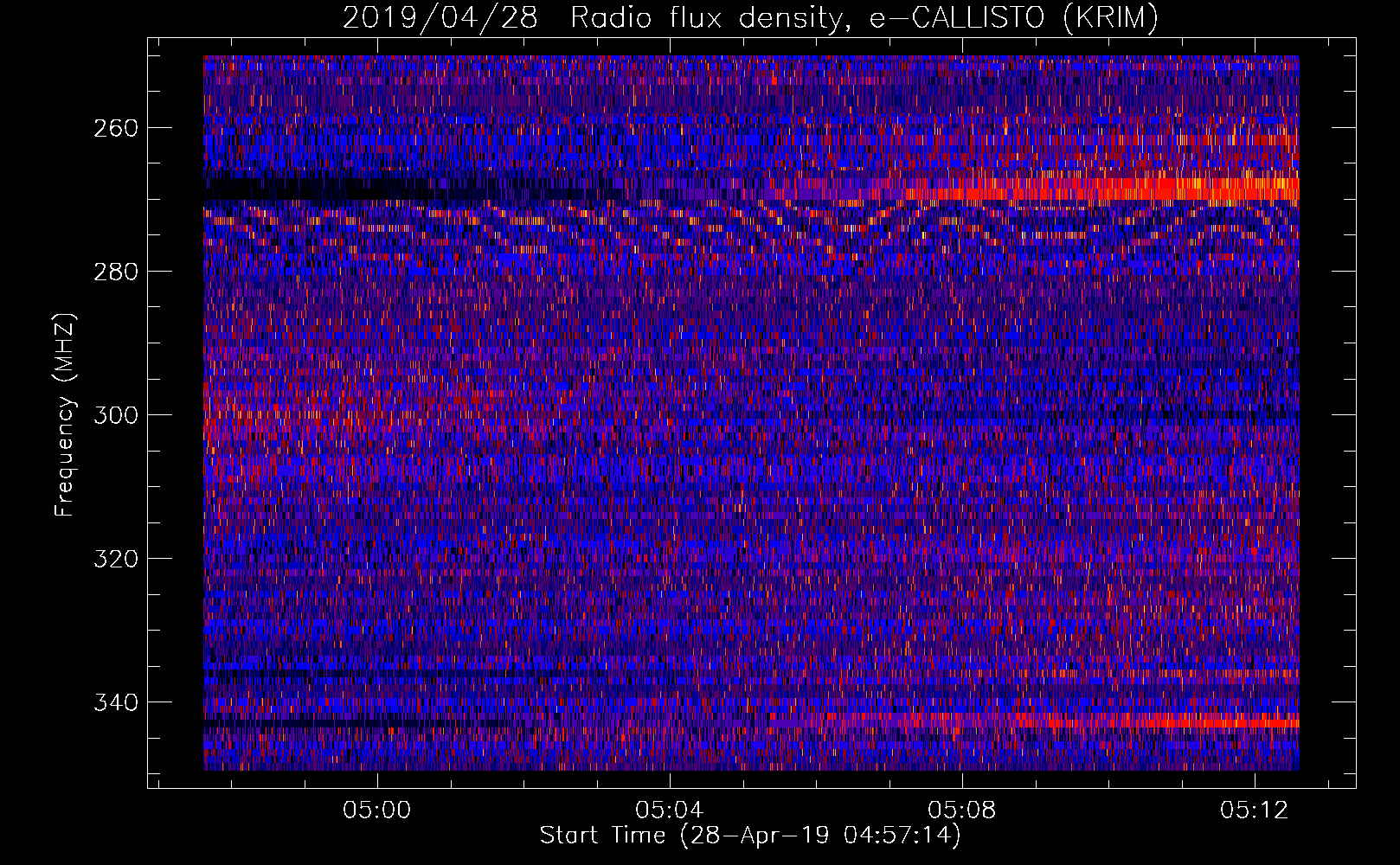Click the 280 frequency tick label
Image resolution: width=1400 pixels, height=865 pixels.
115,272
